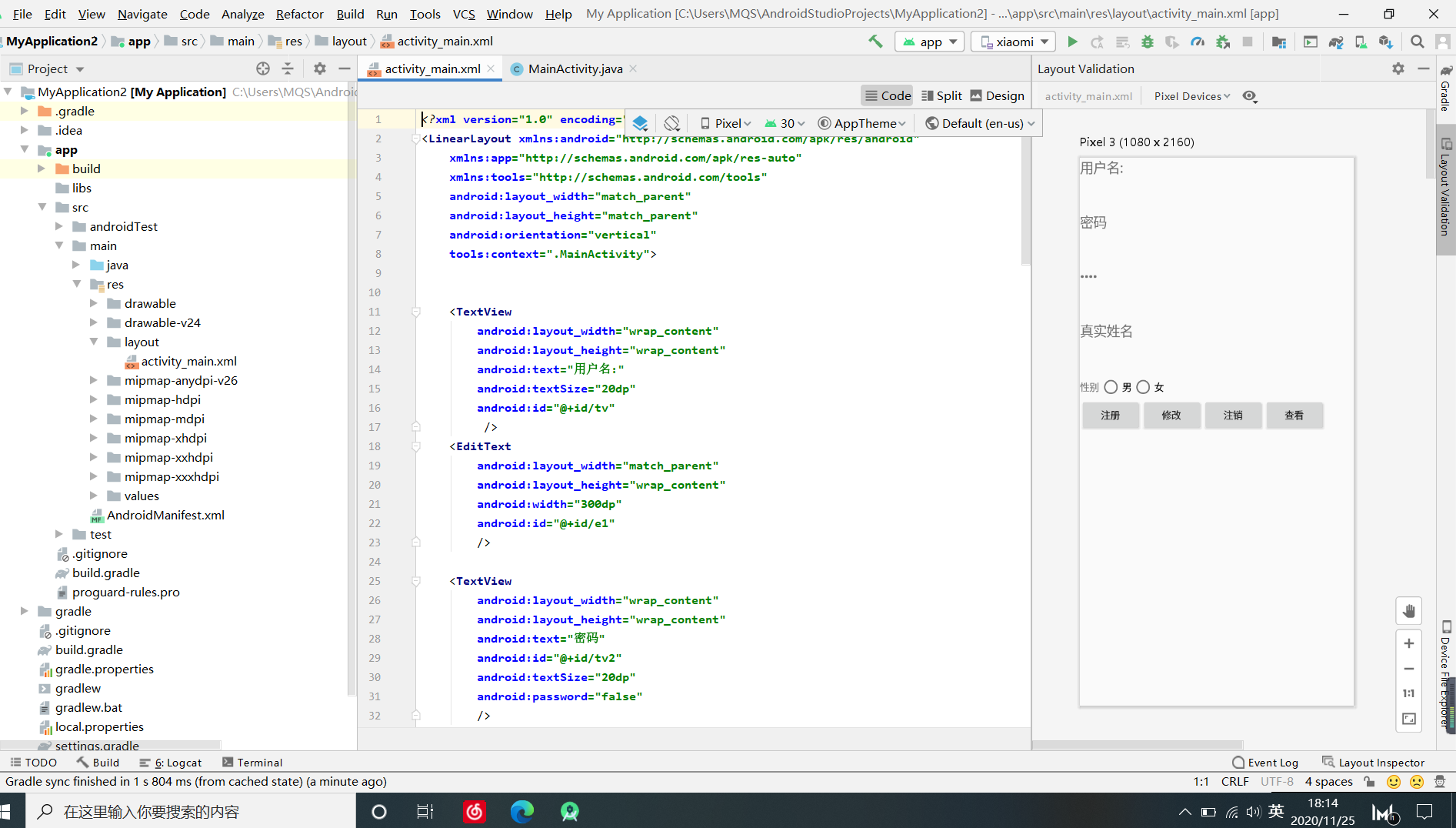This screenshot has width=1456, height=828.
Task: Toggle read-only lock icon in status bar
Action: pyautogui.click(x=1369, y=782)
